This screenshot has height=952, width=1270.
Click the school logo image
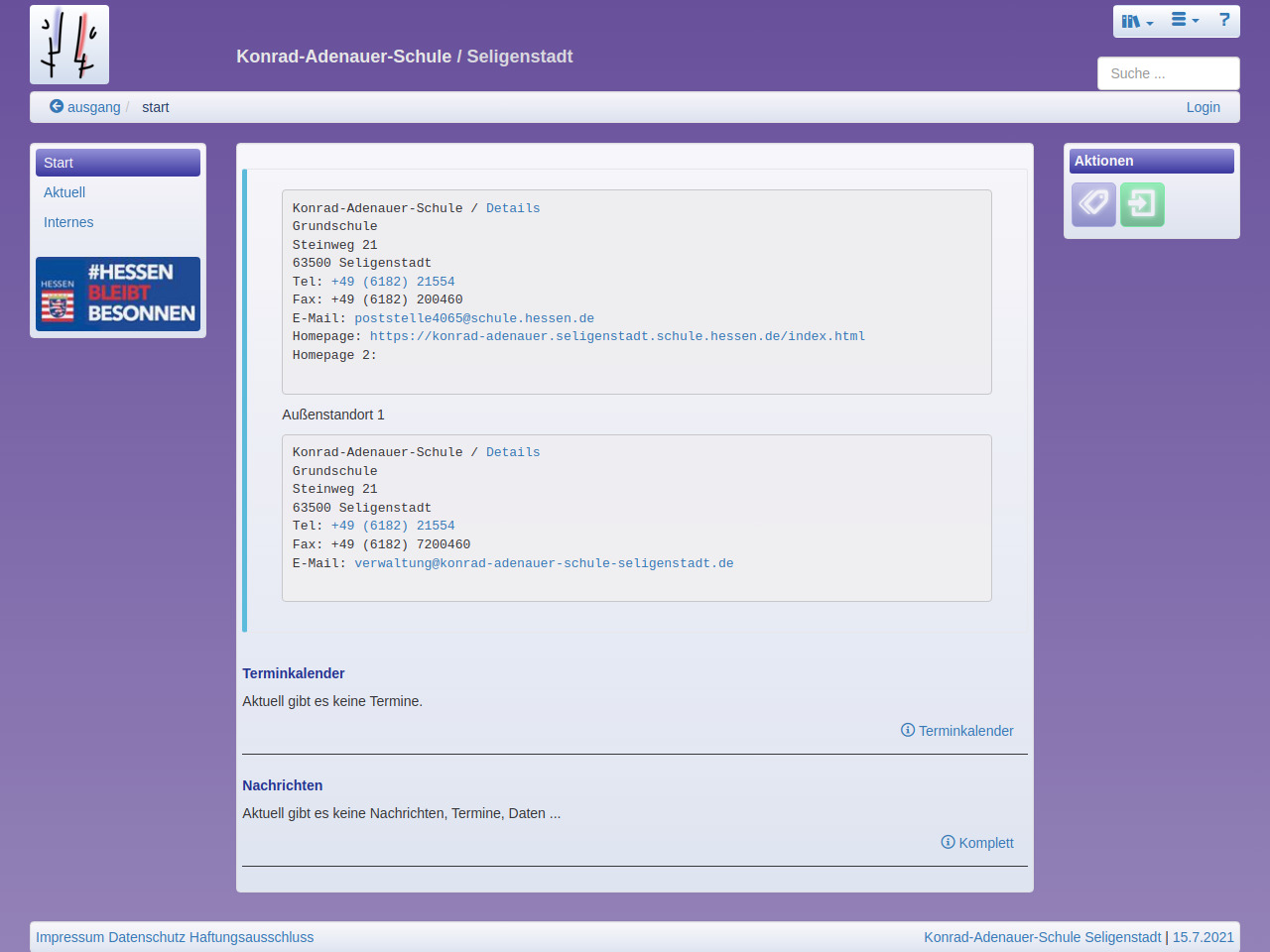point(69,45)
